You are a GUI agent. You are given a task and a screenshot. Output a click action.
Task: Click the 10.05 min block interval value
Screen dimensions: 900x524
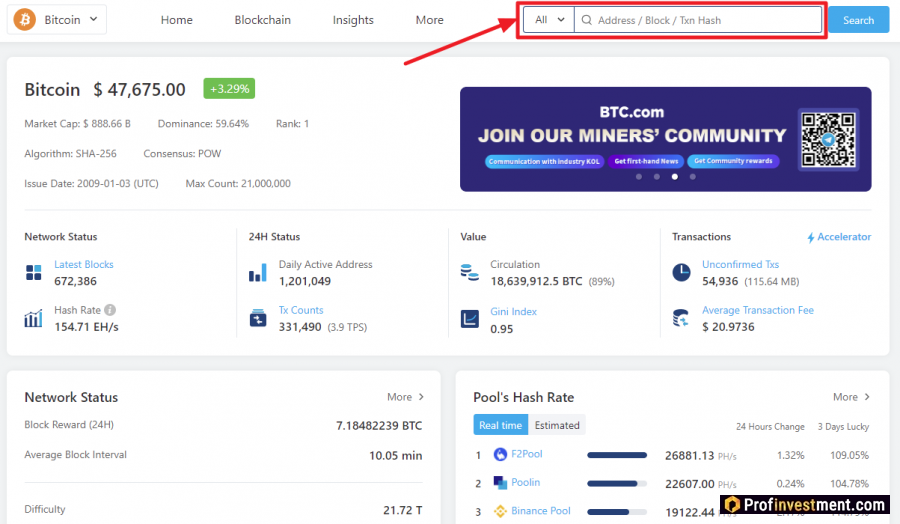(x=395, y=456)
